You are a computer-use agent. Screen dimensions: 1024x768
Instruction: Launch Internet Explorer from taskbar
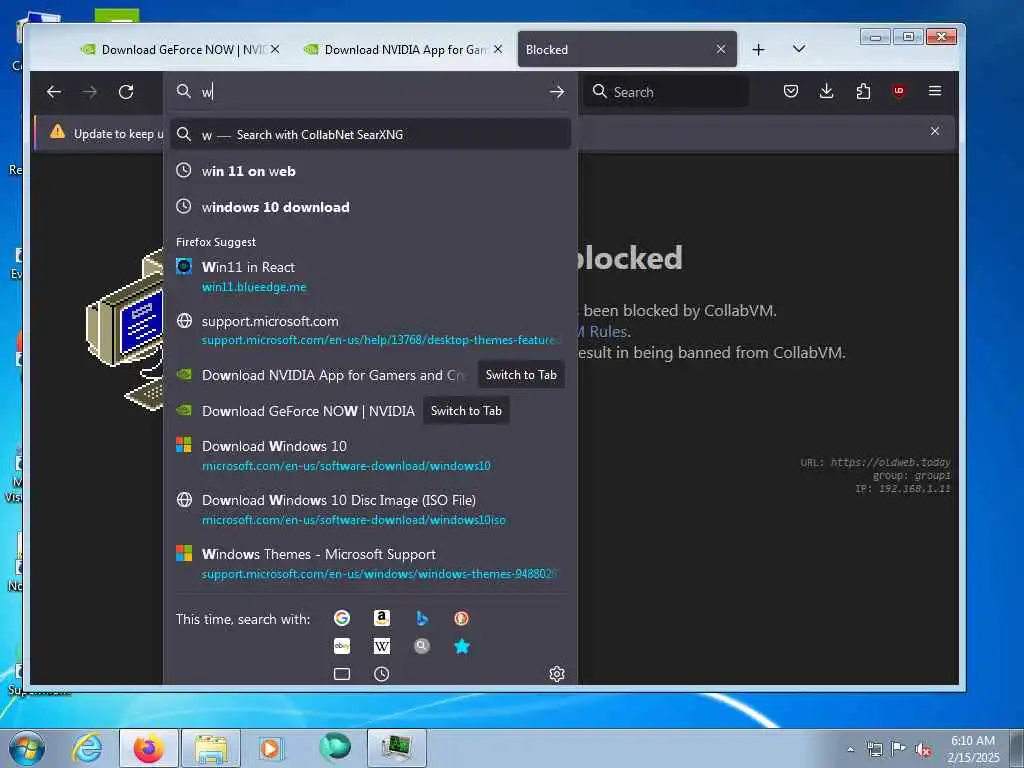87,748
